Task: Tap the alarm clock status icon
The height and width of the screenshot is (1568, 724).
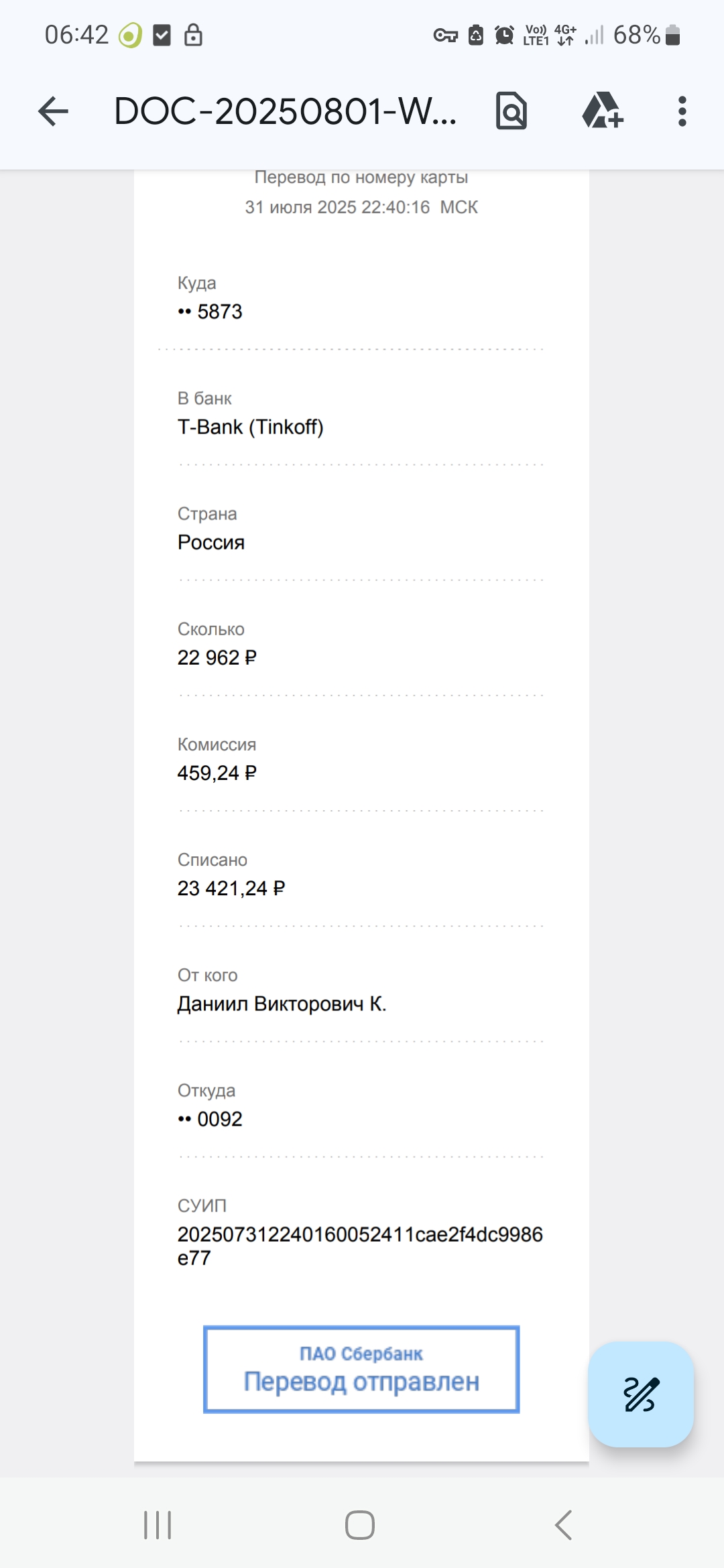Action: 505,35
